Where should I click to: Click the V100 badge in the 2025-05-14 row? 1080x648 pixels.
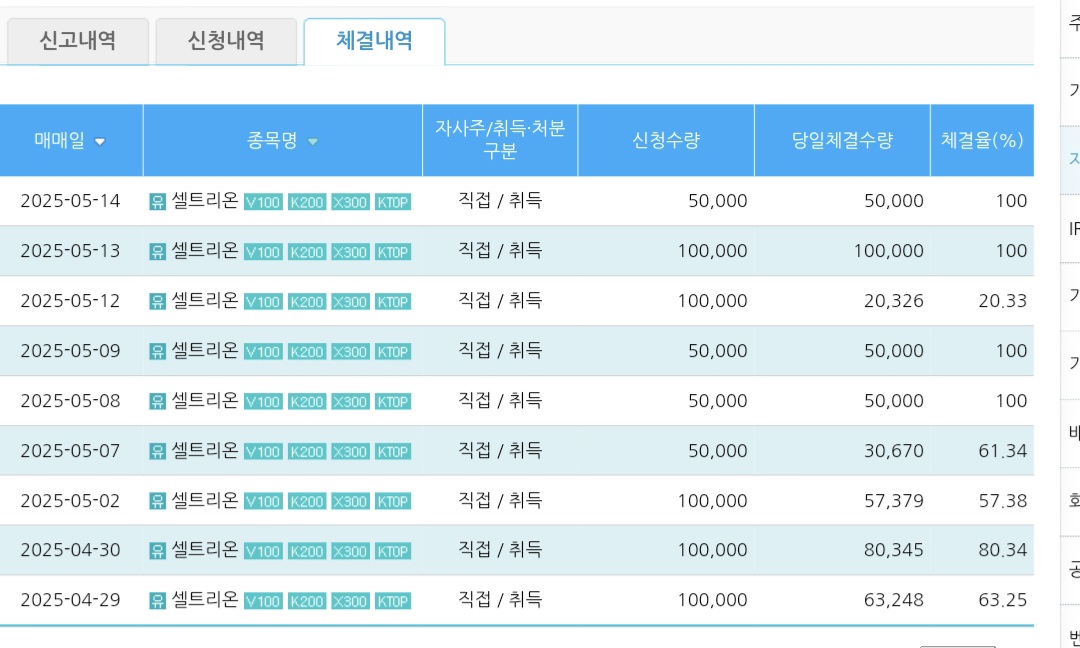pos(263,202)
